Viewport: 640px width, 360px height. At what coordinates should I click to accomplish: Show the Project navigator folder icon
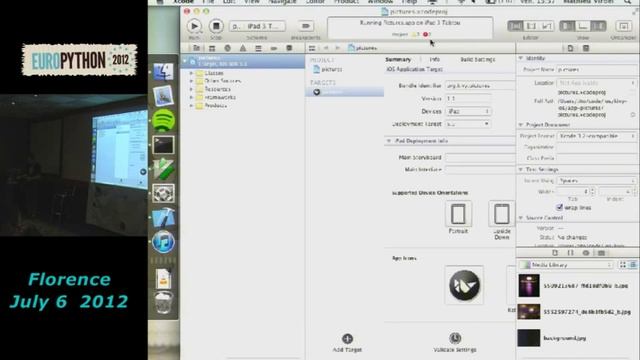click(x=196, y=48)
